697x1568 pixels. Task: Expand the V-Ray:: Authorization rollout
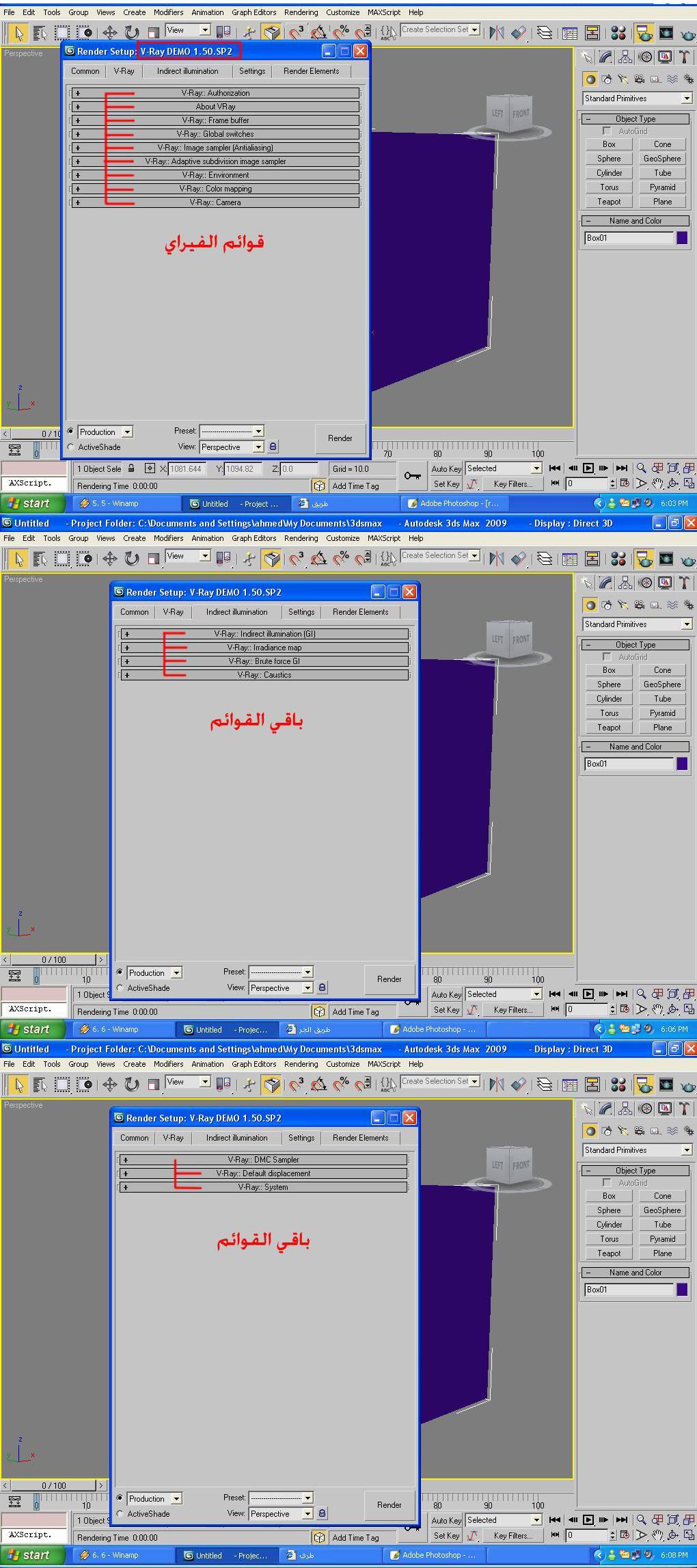point(215,93)
